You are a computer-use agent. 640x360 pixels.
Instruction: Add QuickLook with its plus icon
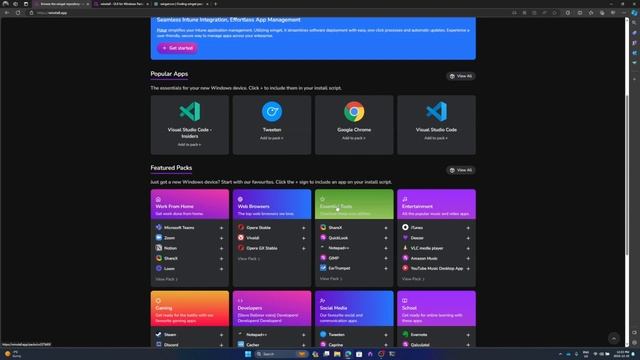tap(386, 238)
